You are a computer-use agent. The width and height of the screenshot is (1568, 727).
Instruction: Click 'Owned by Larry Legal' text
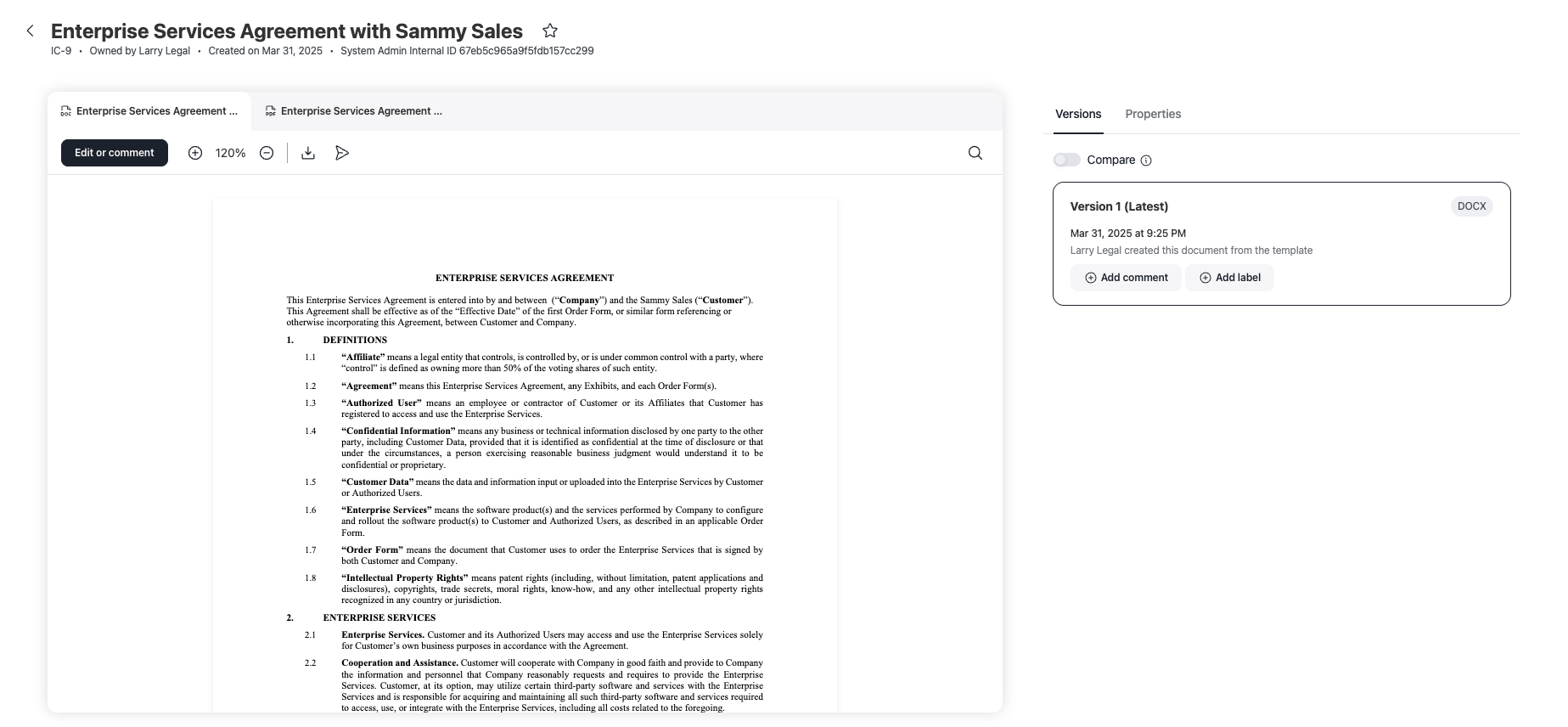coord(140,51)
